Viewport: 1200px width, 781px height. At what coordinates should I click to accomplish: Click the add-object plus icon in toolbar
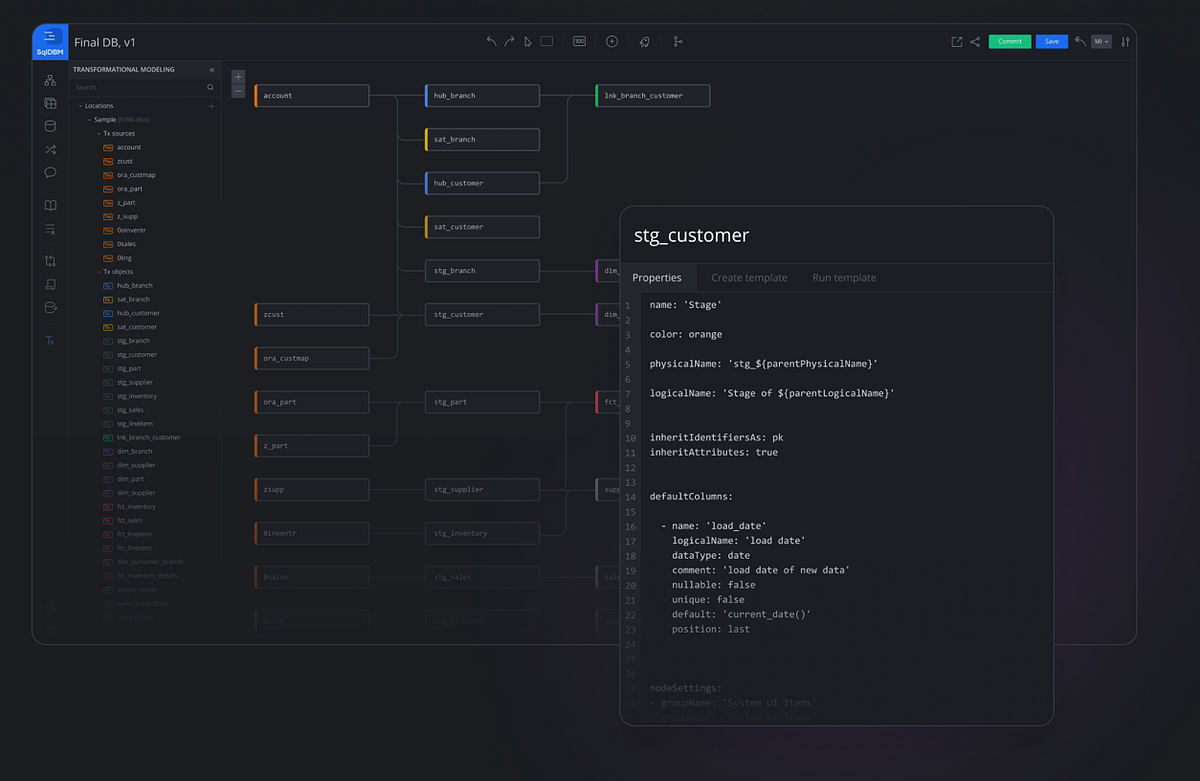pos(611,41)
